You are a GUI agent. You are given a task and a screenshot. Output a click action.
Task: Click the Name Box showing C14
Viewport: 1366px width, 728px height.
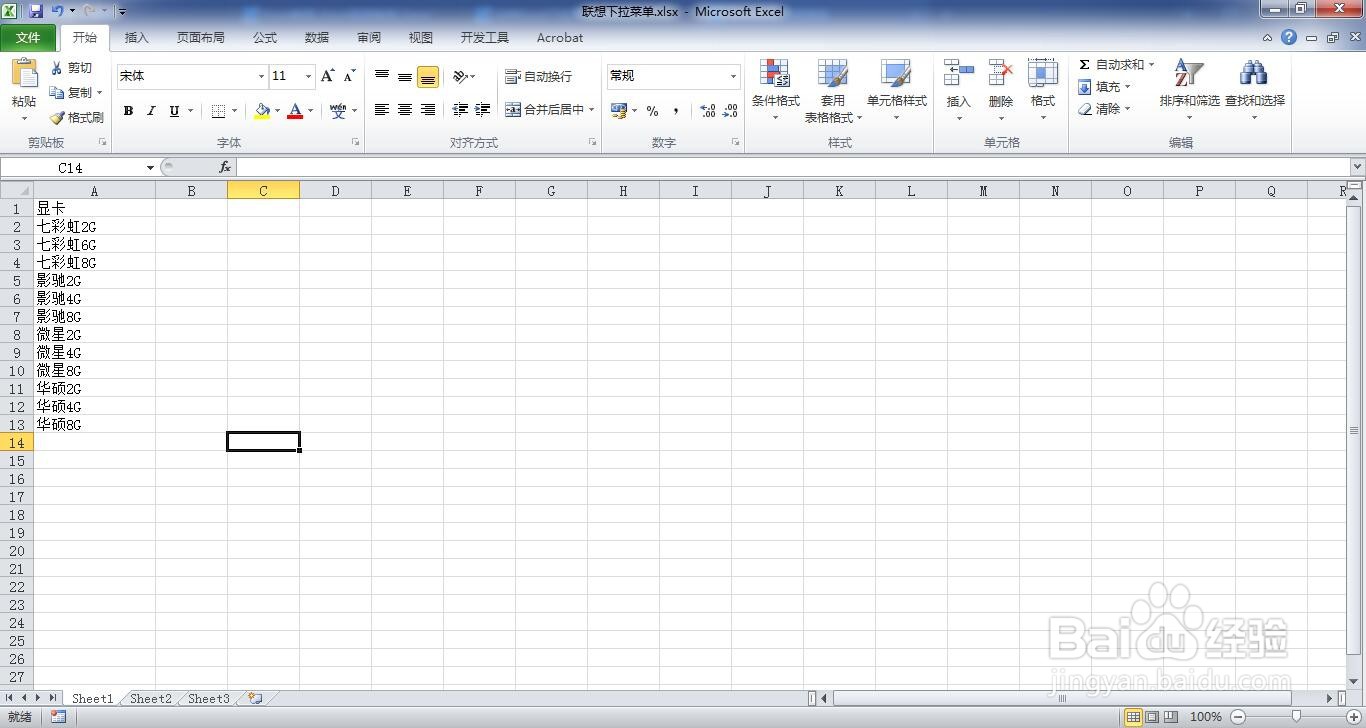(71, 168)
